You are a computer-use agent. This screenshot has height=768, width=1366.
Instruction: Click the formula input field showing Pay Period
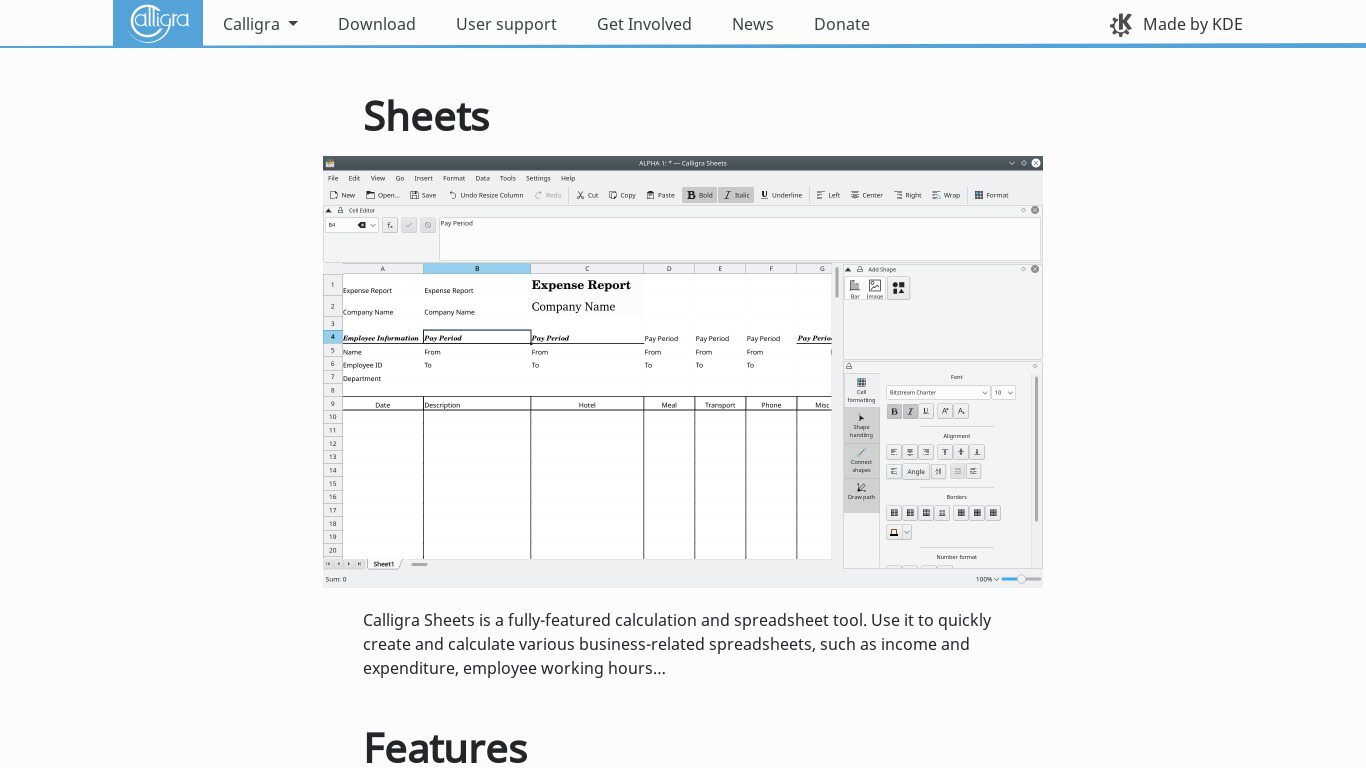740,238
